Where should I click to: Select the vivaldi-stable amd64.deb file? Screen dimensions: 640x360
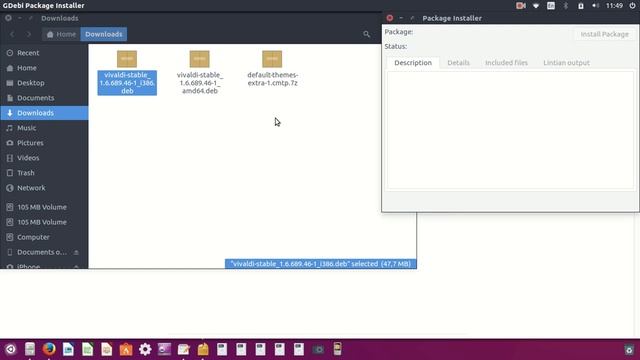pos(200,73)
